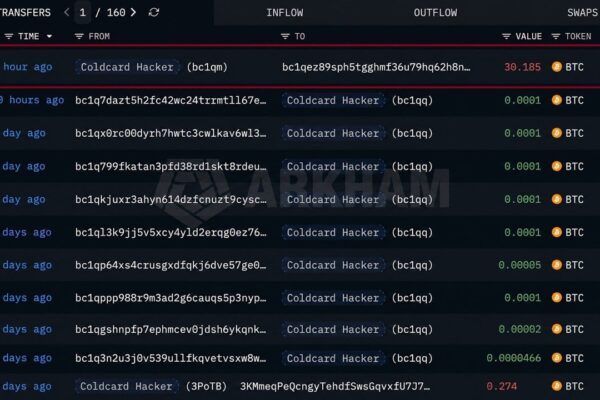This screenshot has height=400, width=600.
Task: Go to the previous transfers page
Action: tap(67, 12)
